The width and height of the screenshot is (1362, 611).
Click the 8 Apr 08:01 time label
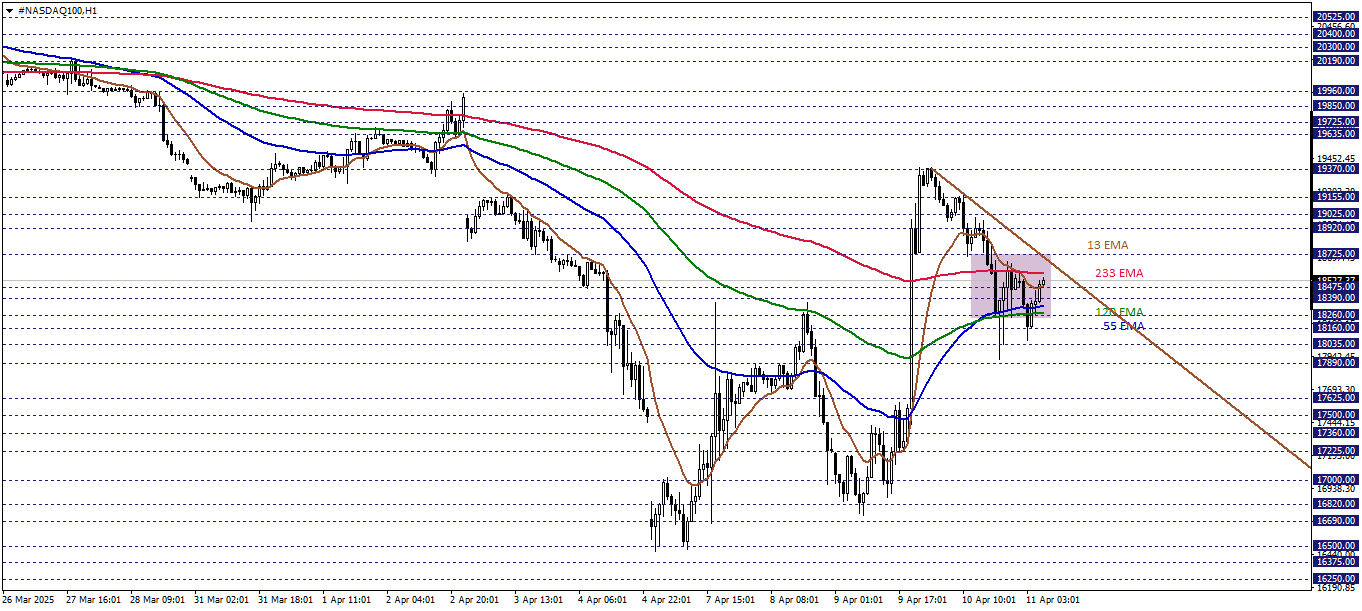pyautogui.click(x=795, y=600)
